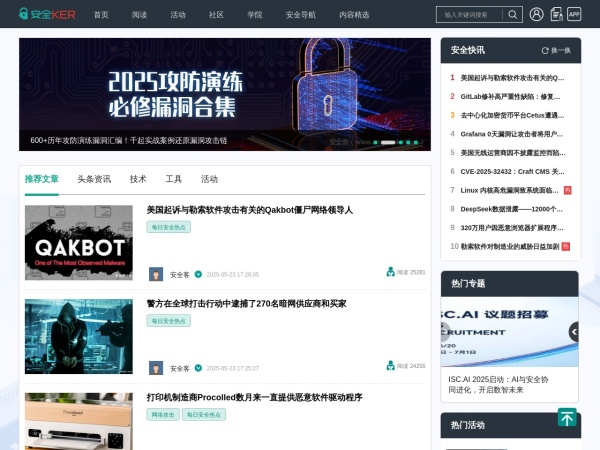Click the search magnifier icon
Screen dimensions: 600x450
(512, 15)
